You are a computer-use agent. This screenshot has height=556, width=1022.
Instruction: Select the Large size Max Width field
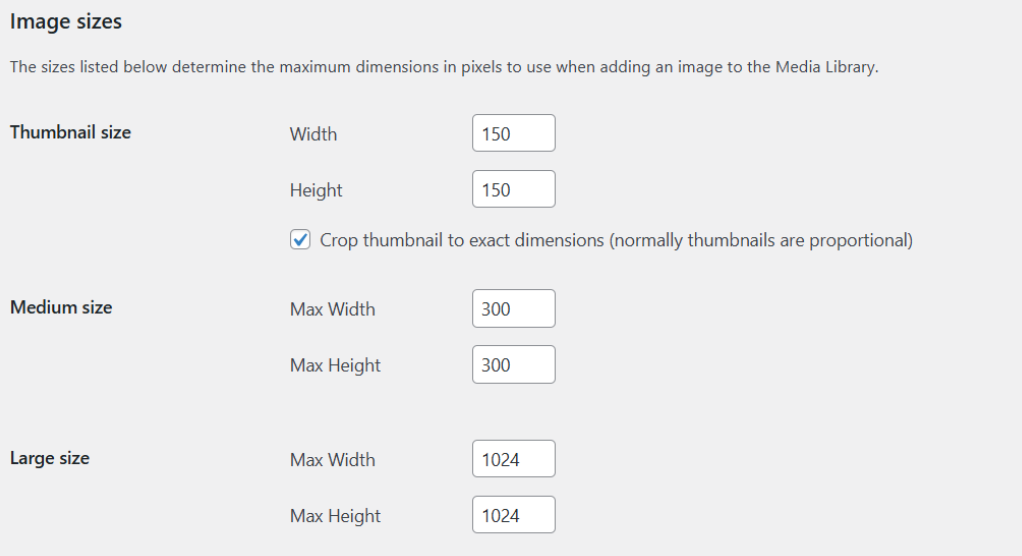pos(513,460)
